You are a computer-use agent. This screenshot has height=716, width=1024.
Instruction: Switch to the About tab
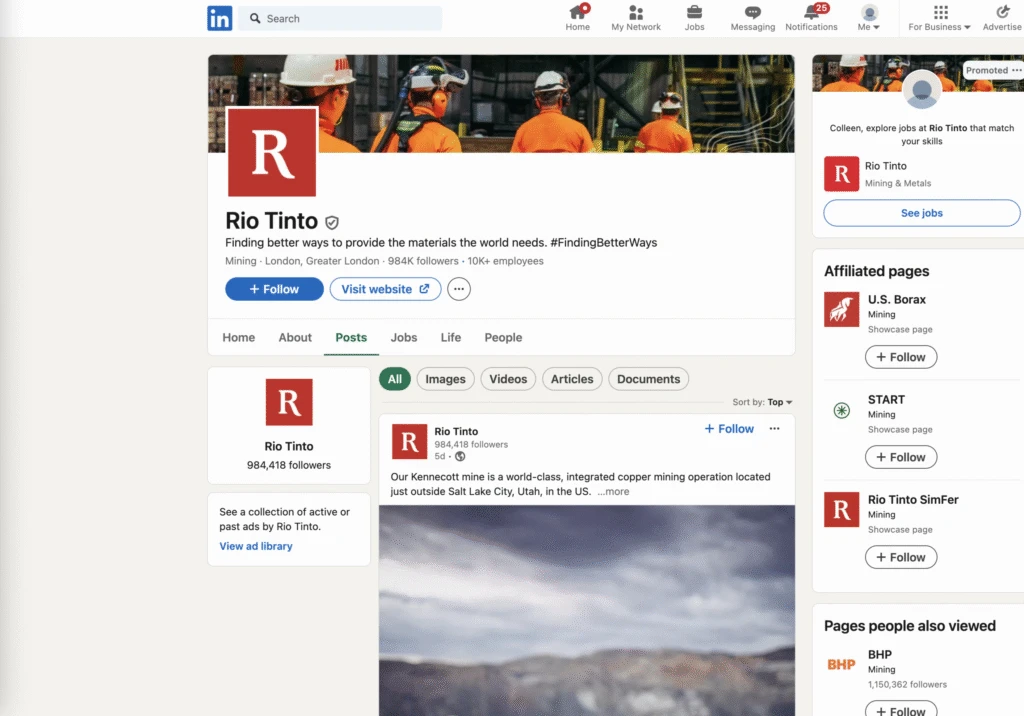295,337
